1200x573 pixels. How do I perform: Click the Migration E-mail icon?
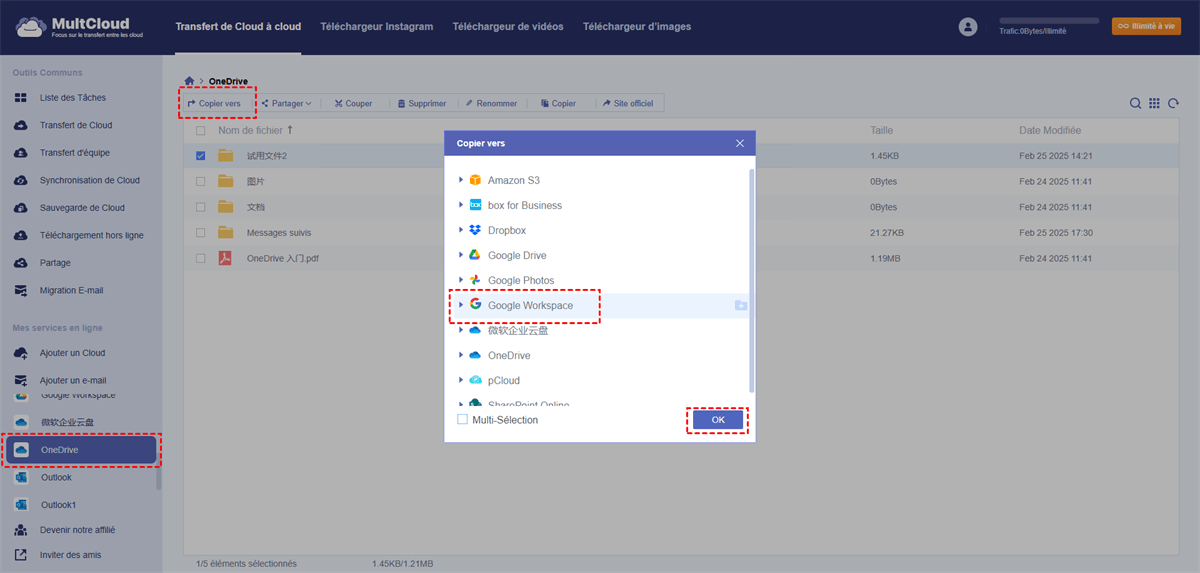[21, 291]
